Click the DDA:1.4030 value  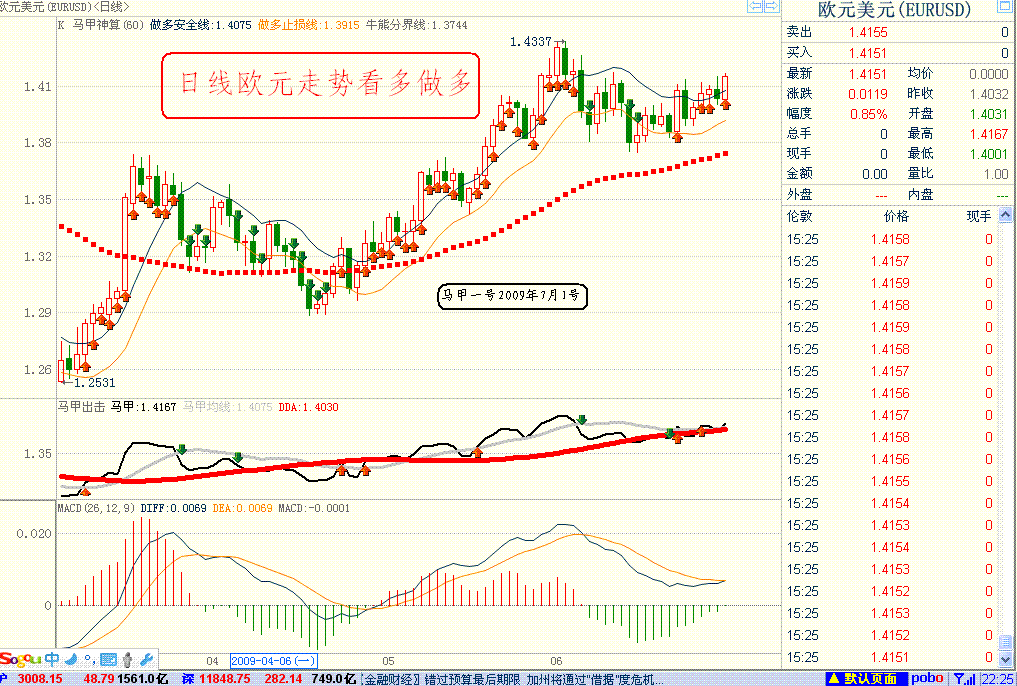click(308, 407)
